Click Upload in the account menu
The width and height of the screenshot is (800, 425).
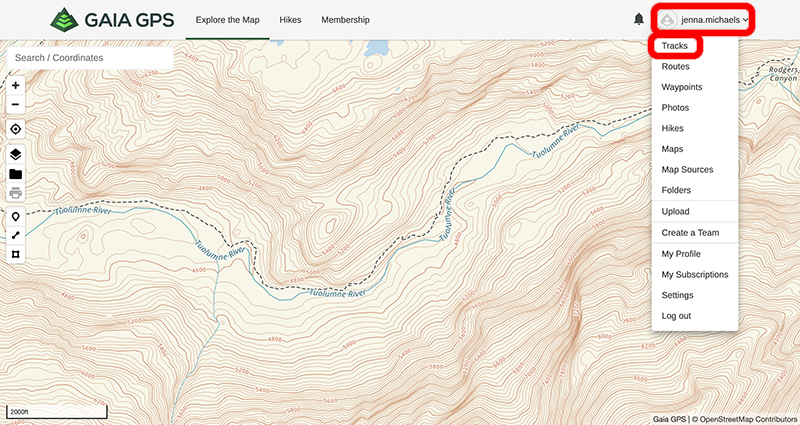676,211
